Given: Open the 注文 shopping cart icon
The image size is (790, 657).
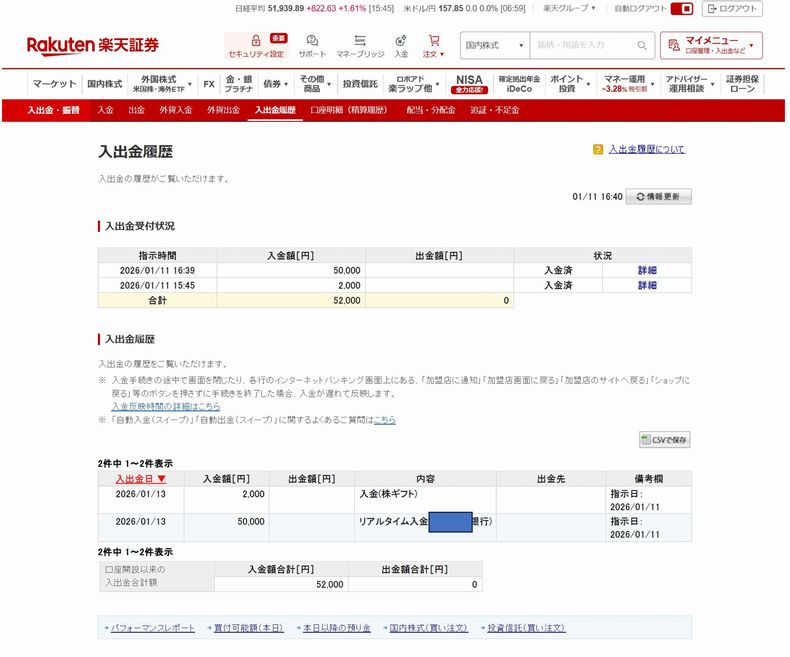Looking at the screenshot, I should pyautogui.click(x=434, y=40).
